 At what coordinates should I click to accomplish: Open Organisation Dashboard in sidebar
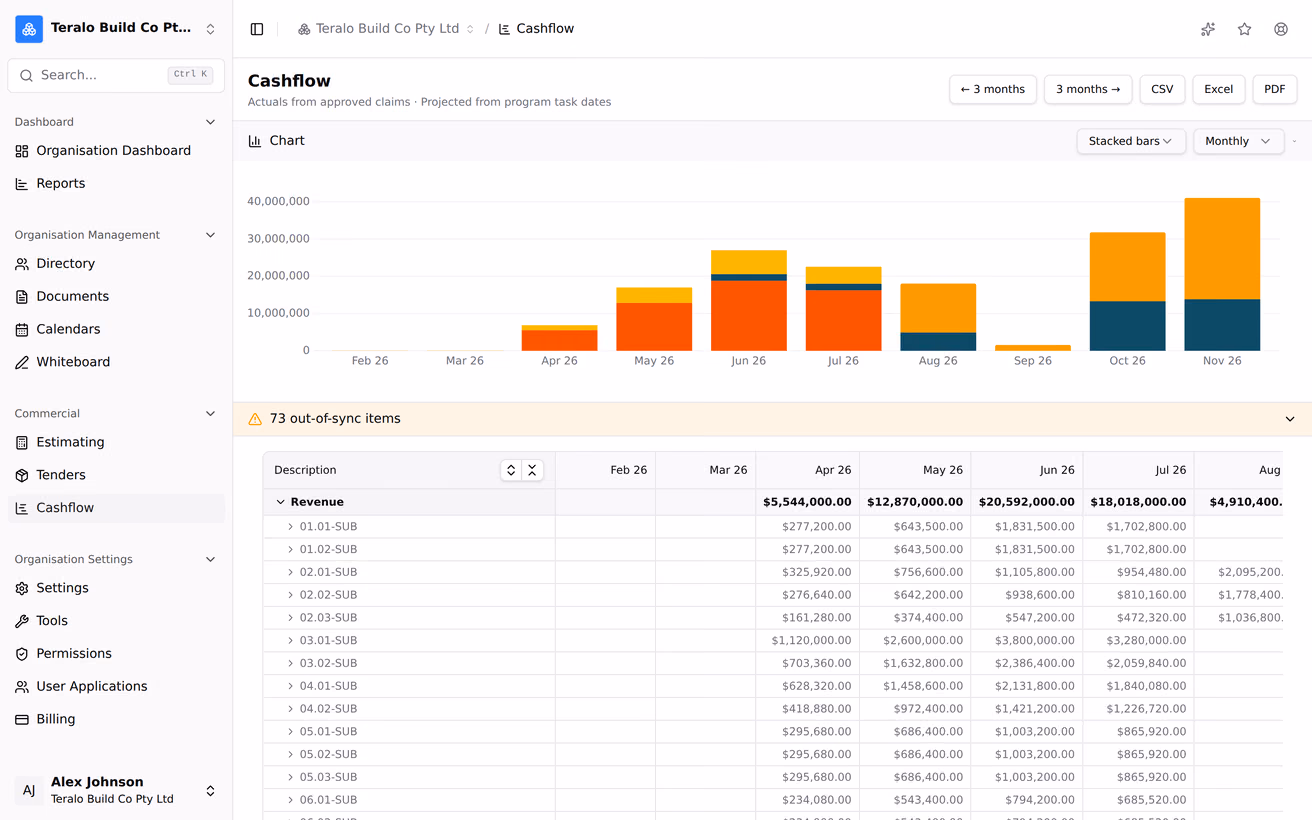(x=116, y=151)
